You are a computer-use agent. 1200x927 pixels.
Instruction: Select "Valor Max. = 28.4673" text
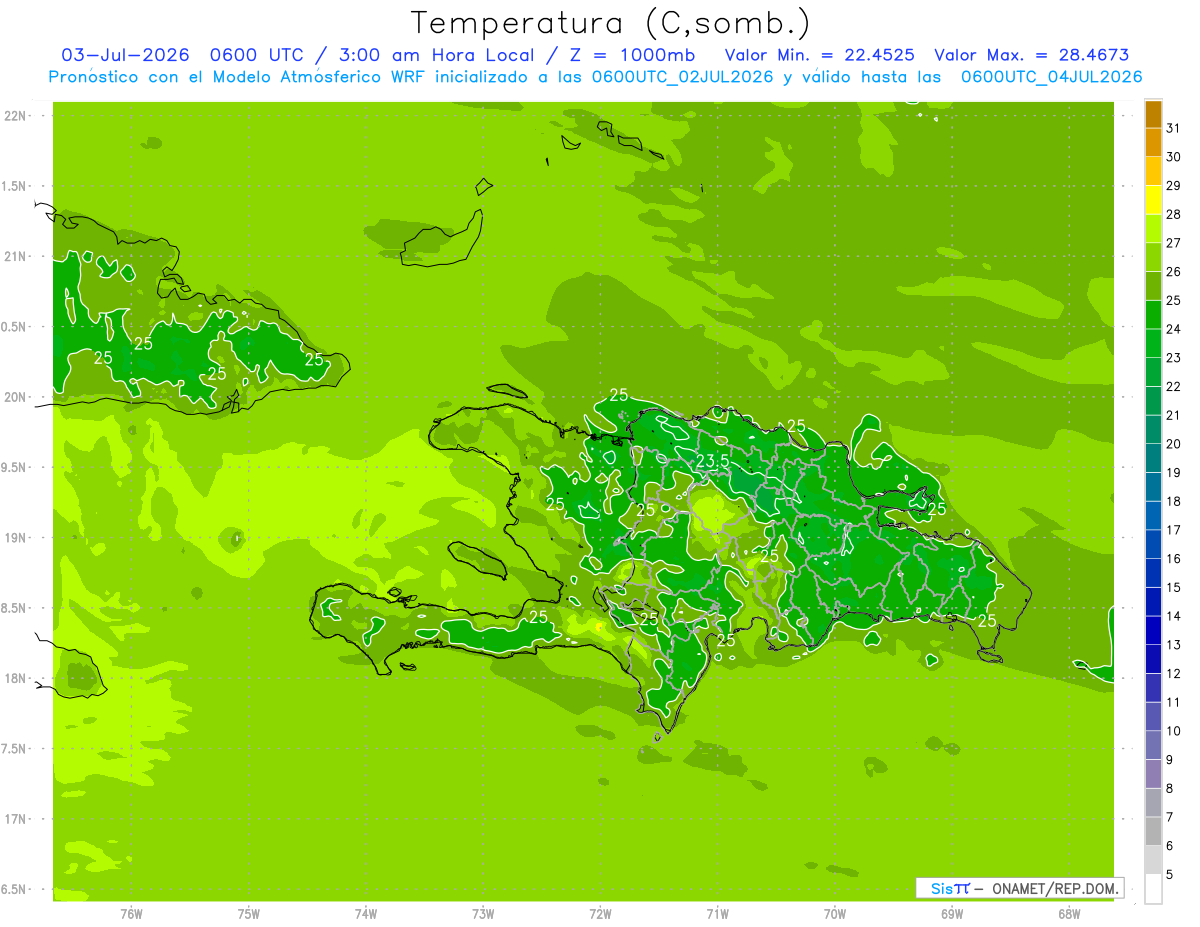[x=1032, y=55]
